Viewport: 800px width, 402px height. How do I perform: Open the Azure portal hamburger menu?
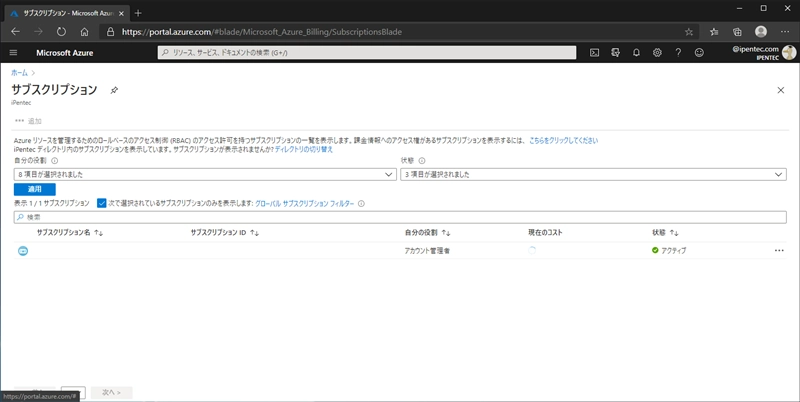point(13,53)
